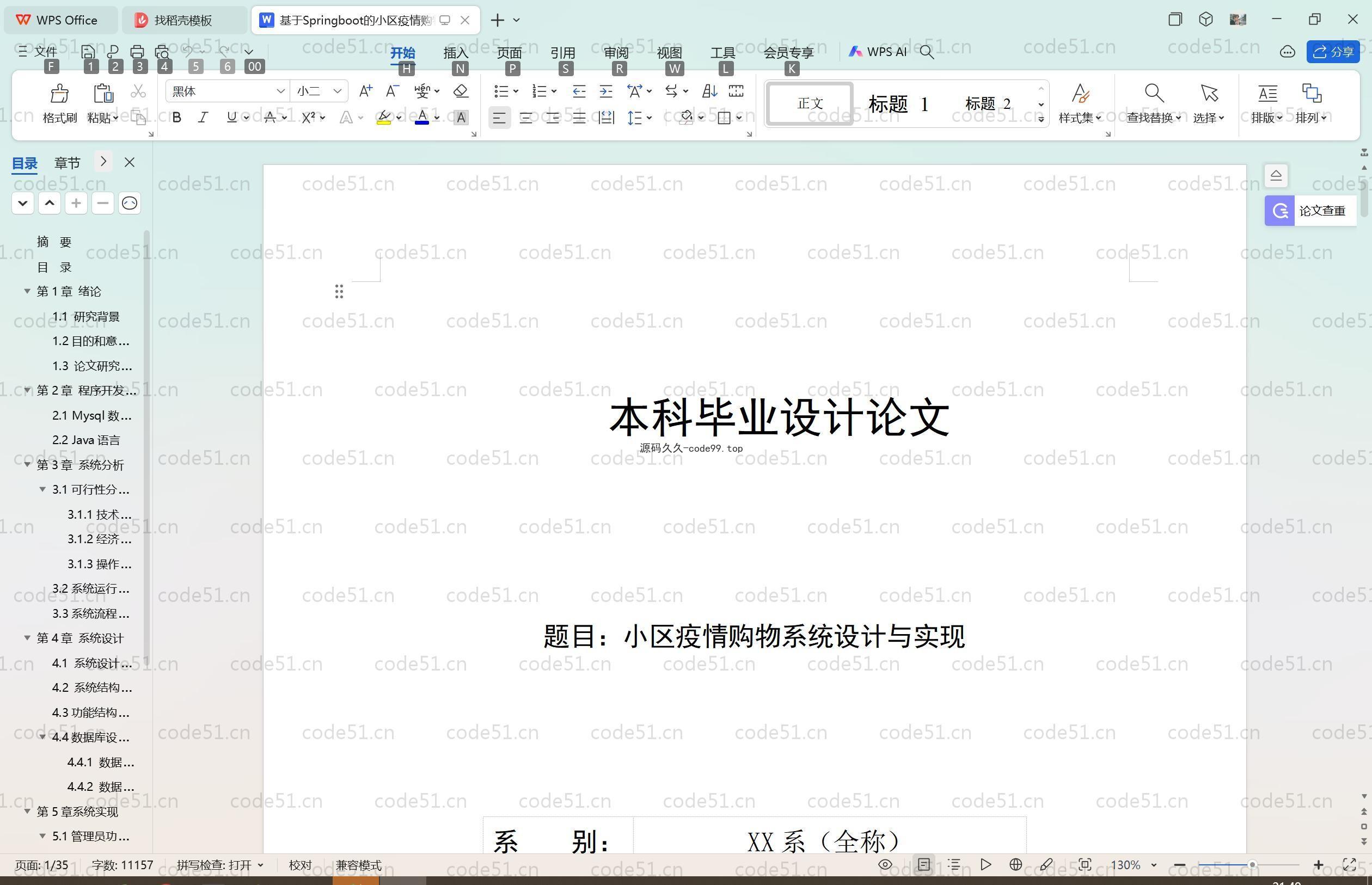Open the Review (审阅) ribbon tab
Screen dimensions: 1372x885
pyautogui.click(x=616, y=52)
